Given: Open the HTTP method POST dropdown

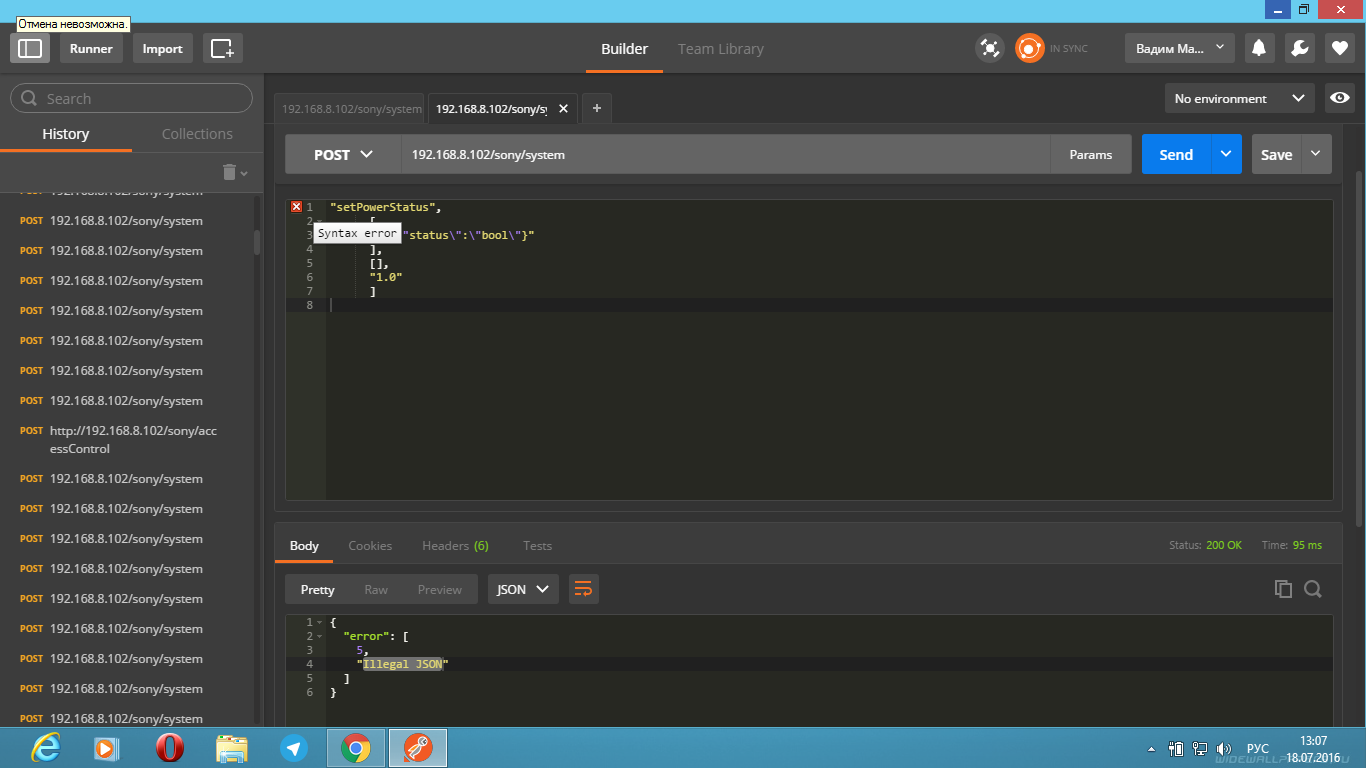Looking at the screenshot, I should click(343, 154).
